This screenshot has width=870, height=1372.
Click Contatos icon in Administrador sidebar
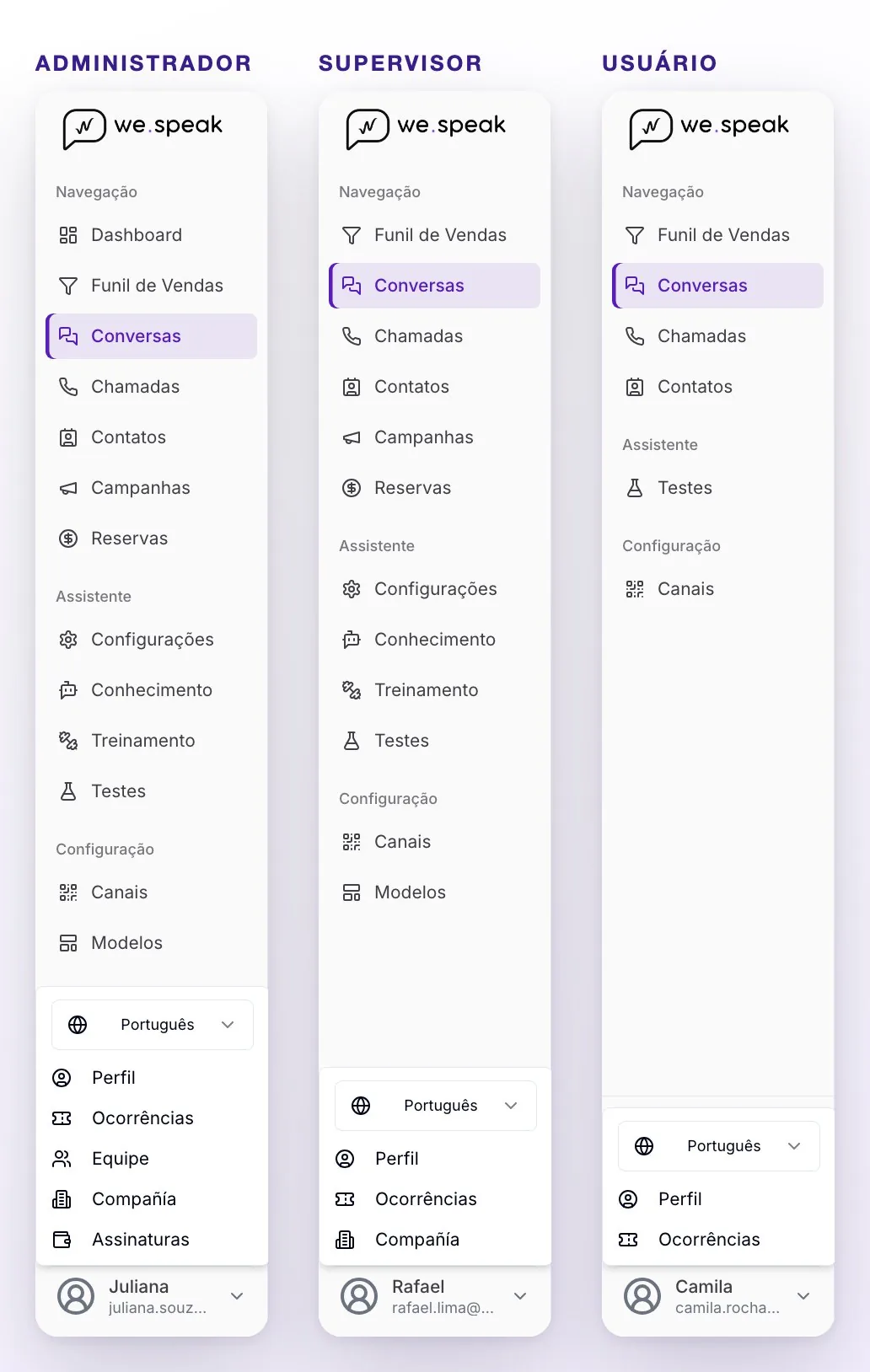(x=68, y=437)
